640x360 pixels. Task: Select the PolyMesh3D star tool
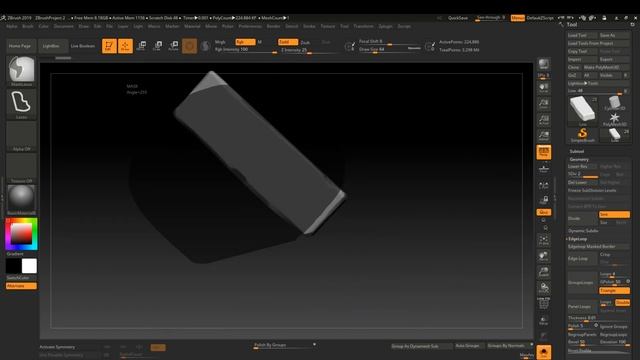click(614, 119)
